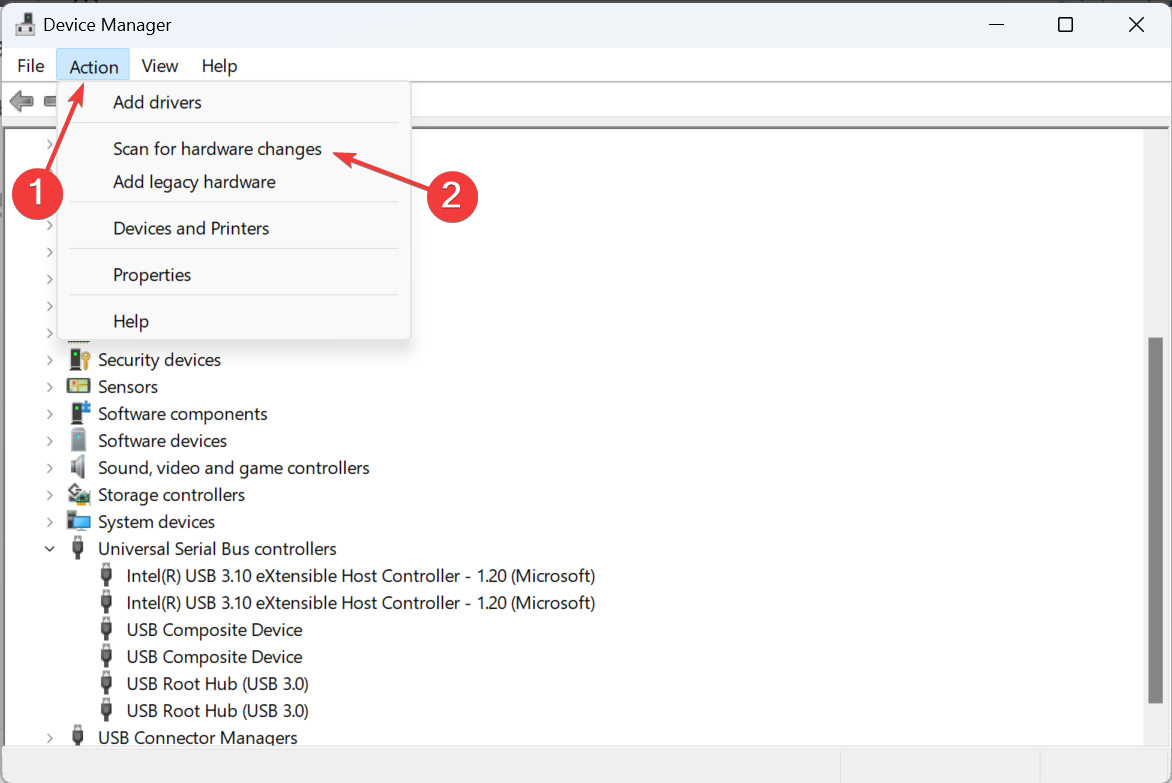Select the Sensors category label
This screenshot has width=1172, height=783.
(x=128, y=387)
